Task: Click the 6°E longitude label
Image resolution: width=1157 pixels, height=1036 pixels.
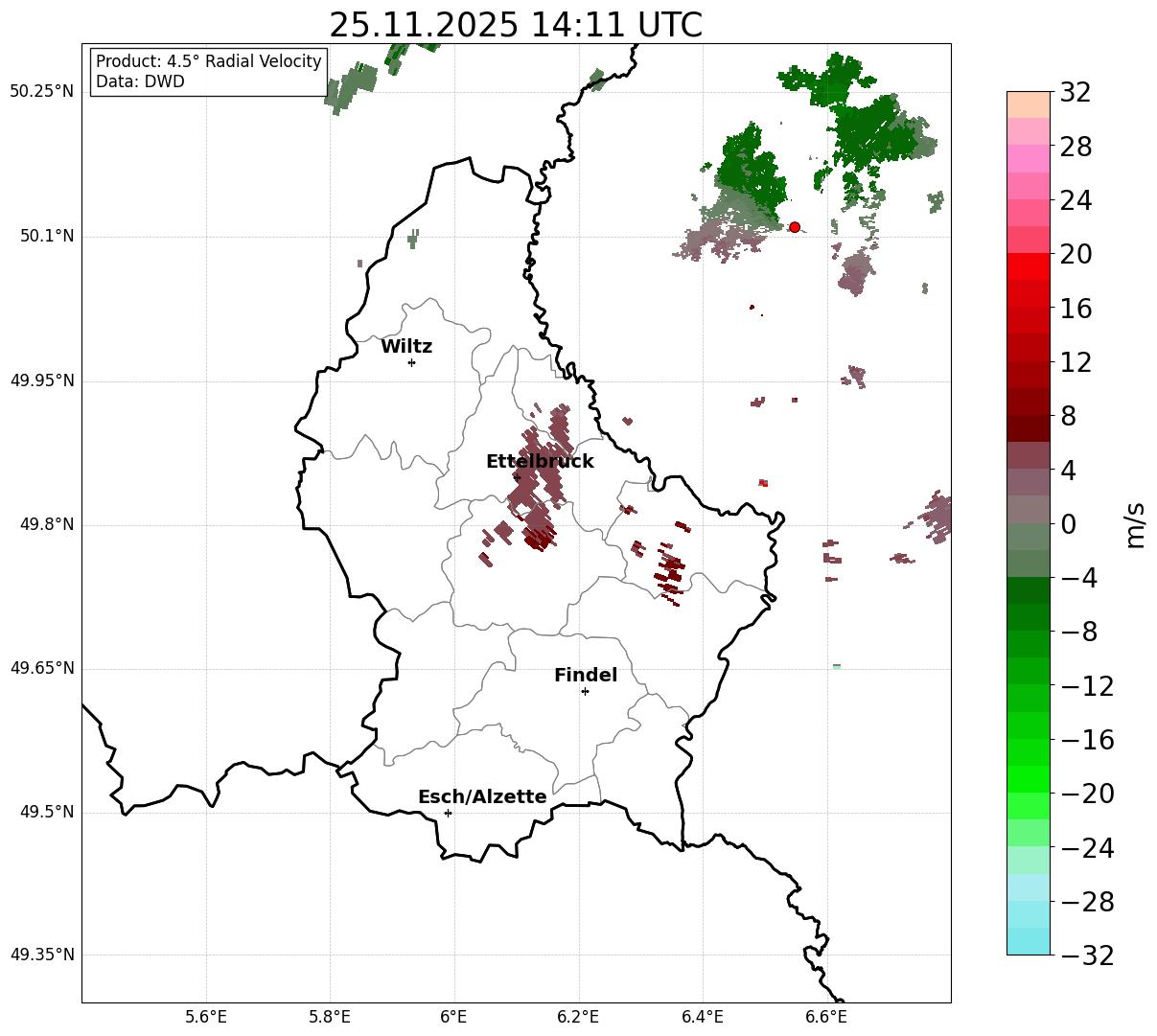Action: pos(453,1017)
